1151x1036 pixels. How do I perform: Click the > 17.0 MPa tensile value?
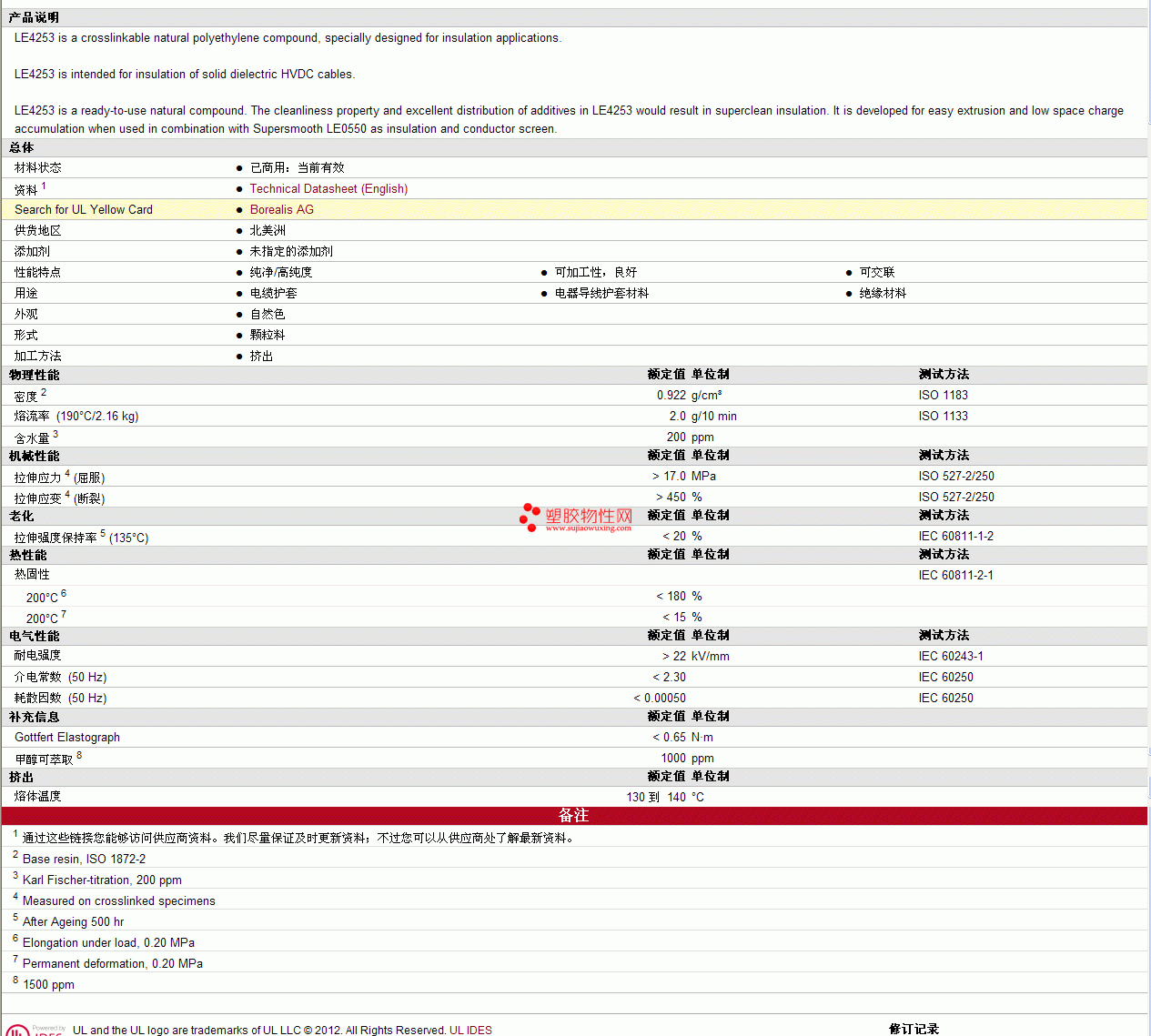pos(684,477)
